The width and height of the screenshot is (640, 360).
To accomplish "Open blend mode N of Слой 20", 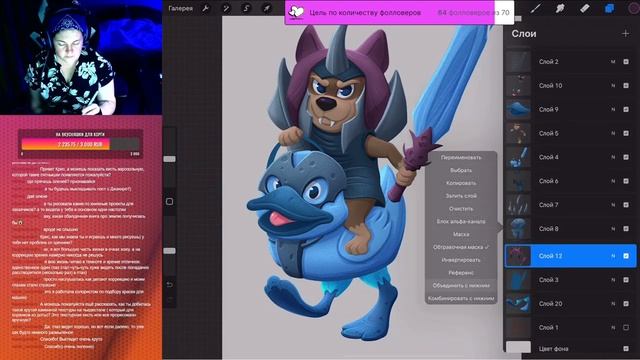I will 613,304.
